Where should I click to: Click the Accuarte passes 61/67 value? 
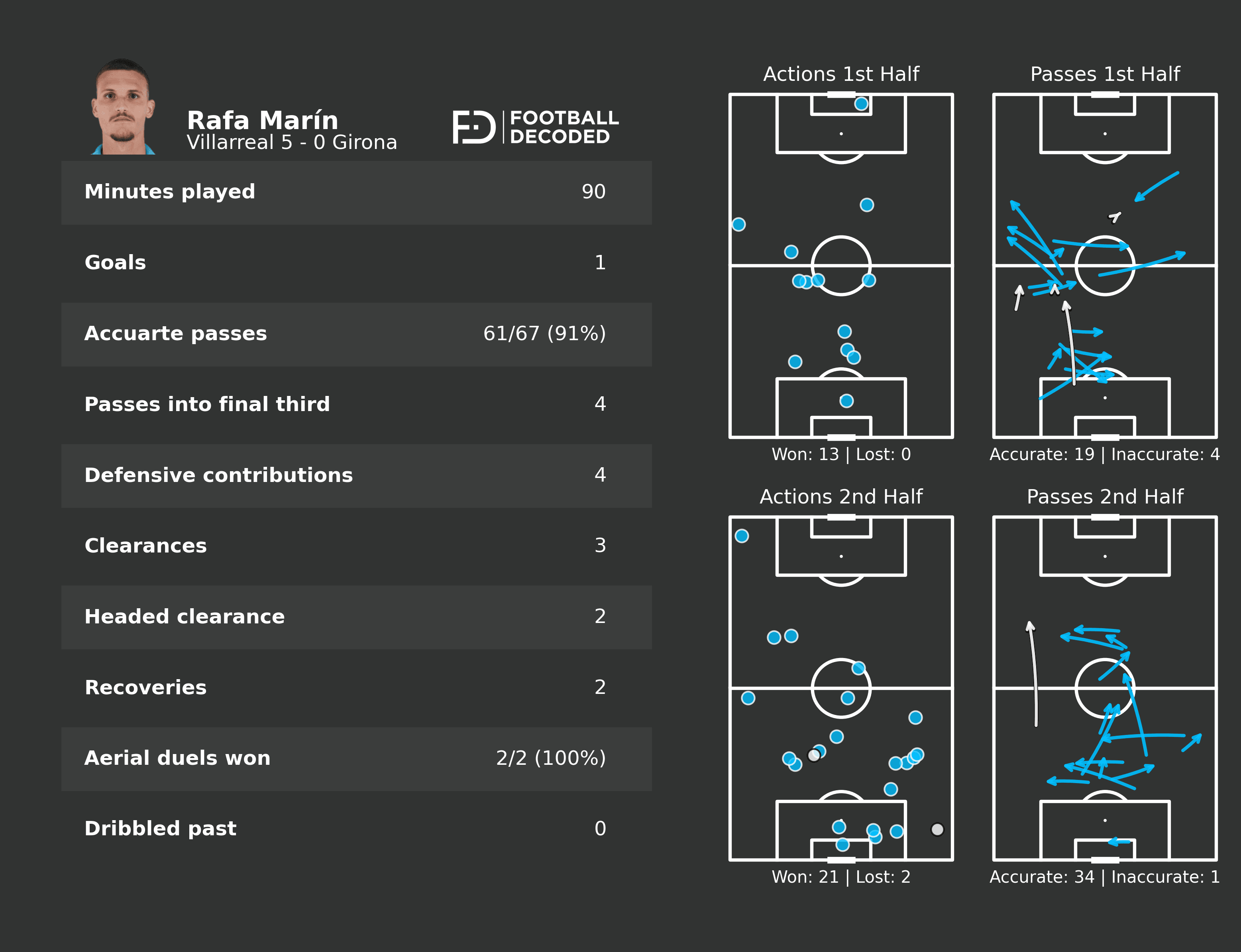coord(544,334)
